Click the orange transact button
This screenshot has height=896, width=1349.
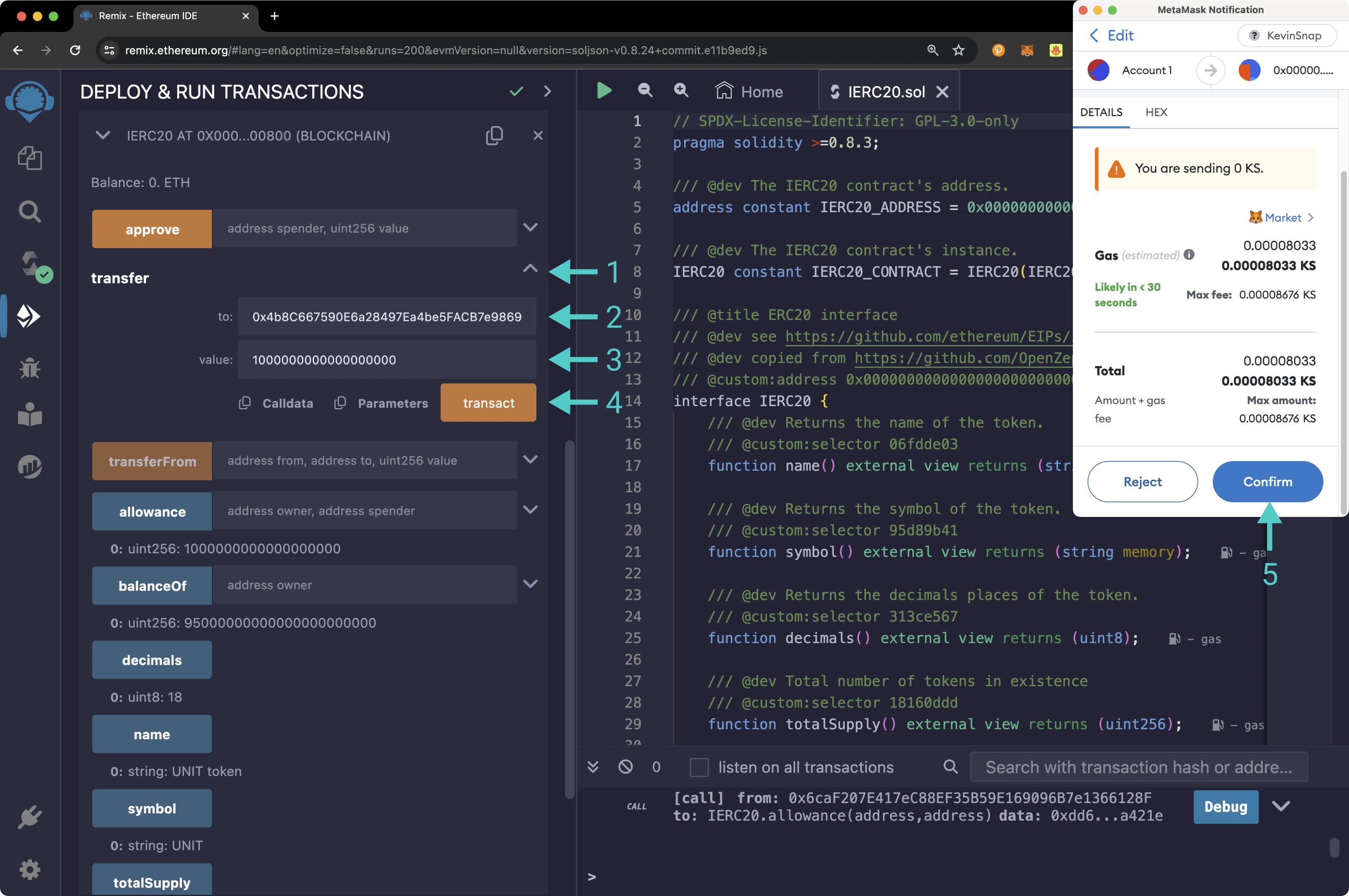click(488, 403)
